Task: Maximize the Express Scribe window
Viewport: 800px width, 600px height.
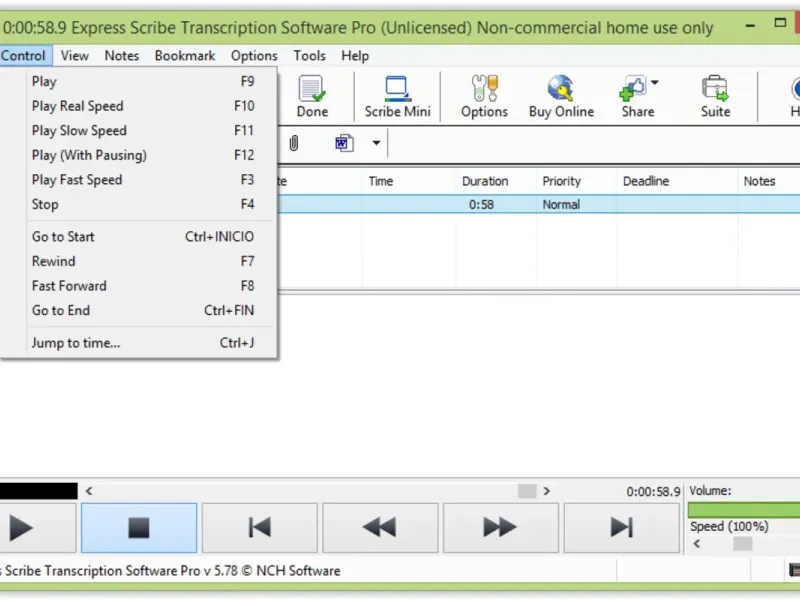Action: (780, 23)
